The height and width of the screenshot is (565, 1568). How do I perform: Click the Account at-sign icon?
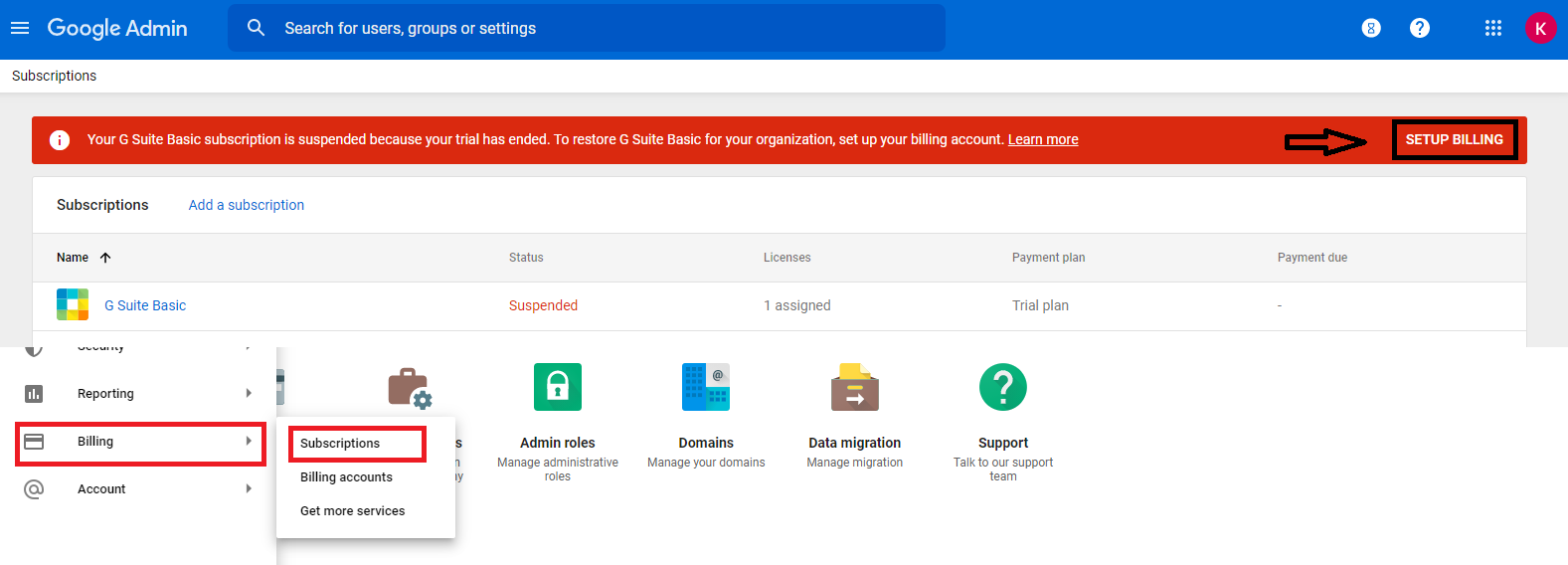pyautogui.click(x=34, y=489)
